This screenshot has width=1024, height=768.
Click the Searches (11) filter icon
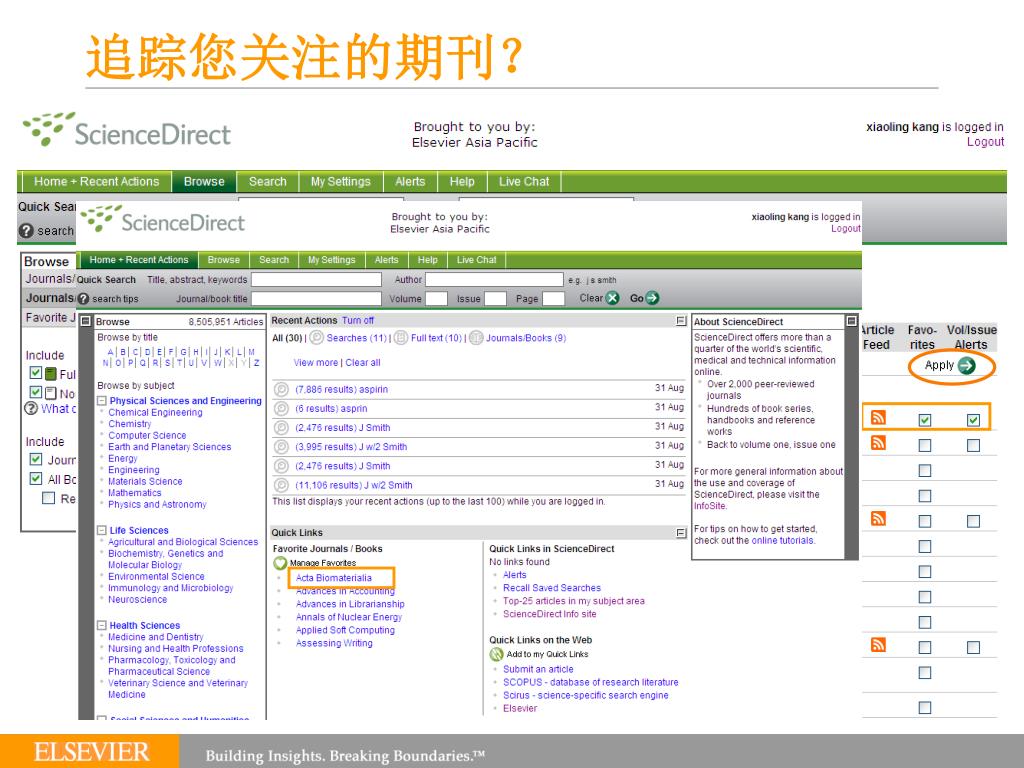coord(317,338)
